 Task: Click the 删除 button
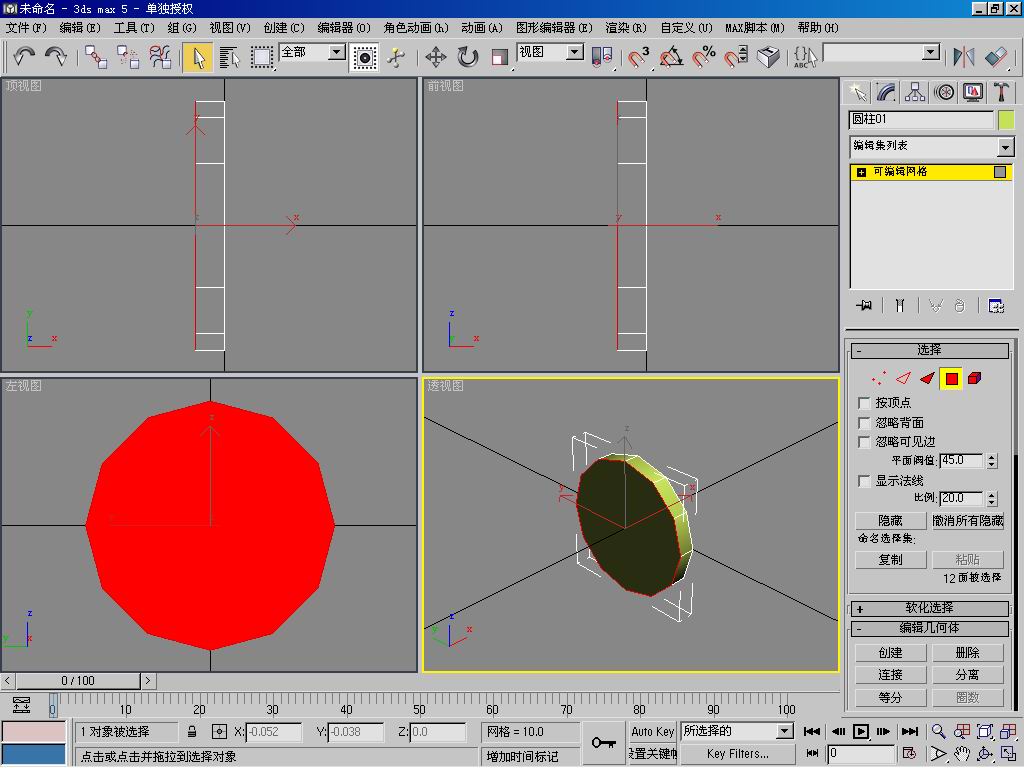pyautogui.click(x=967, y=652)
